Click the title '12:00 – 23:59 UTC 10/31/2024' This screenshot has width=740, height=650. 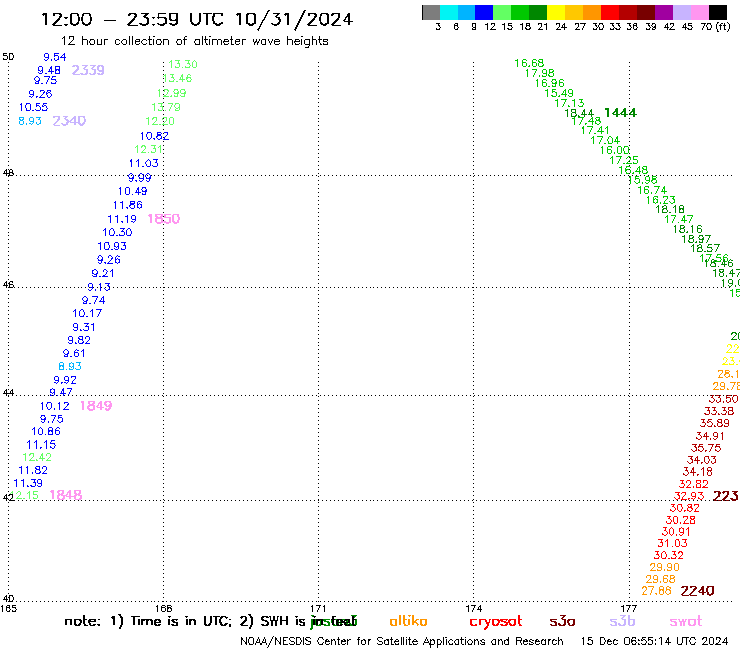tap(197, 19)
